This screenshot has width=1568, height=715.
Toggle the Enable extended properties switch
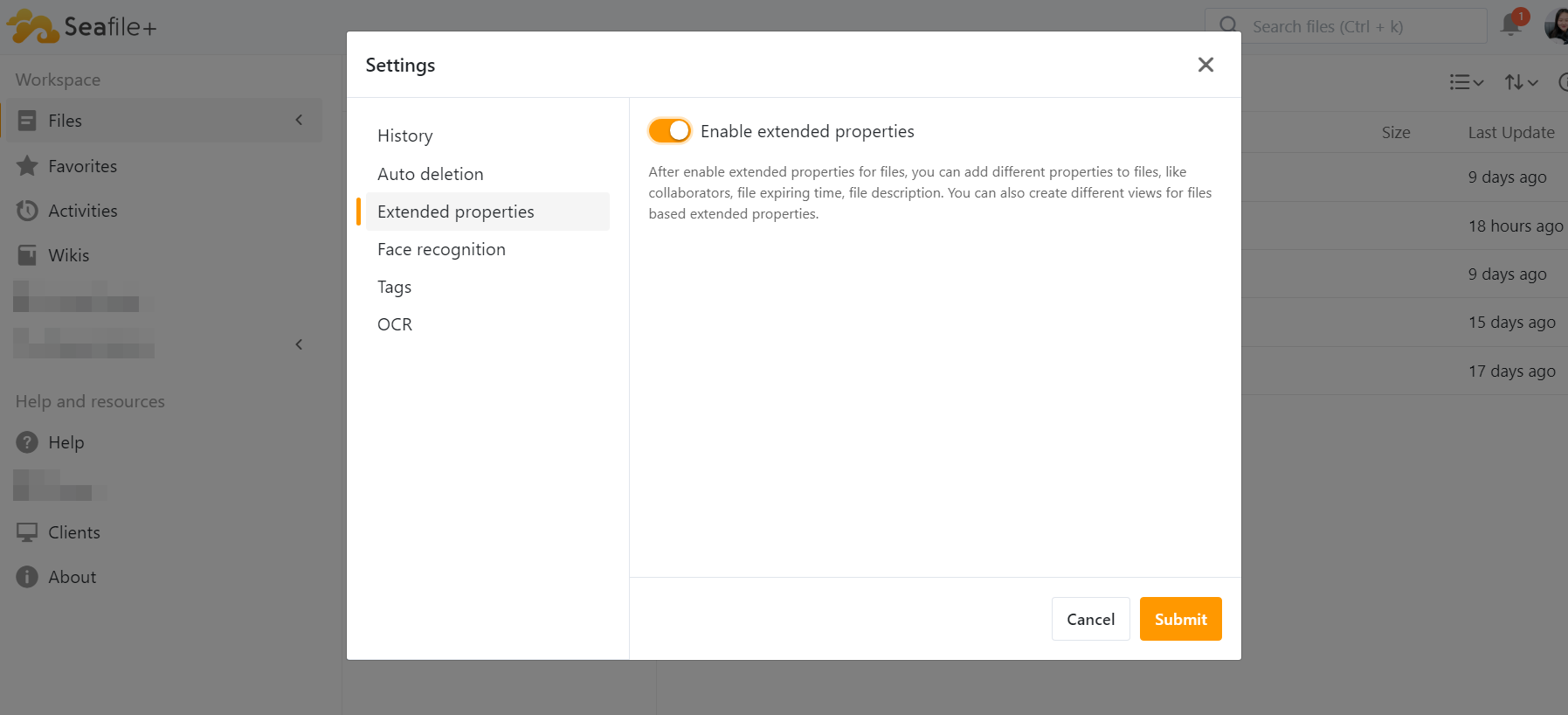pos(669,131)
